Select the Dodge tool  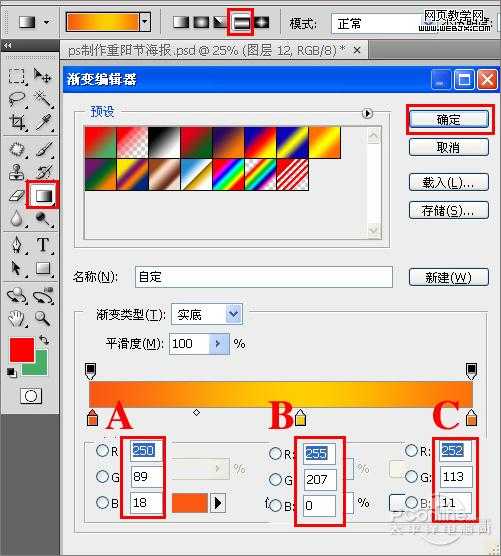pyautogui.click(x=43, y=218)
